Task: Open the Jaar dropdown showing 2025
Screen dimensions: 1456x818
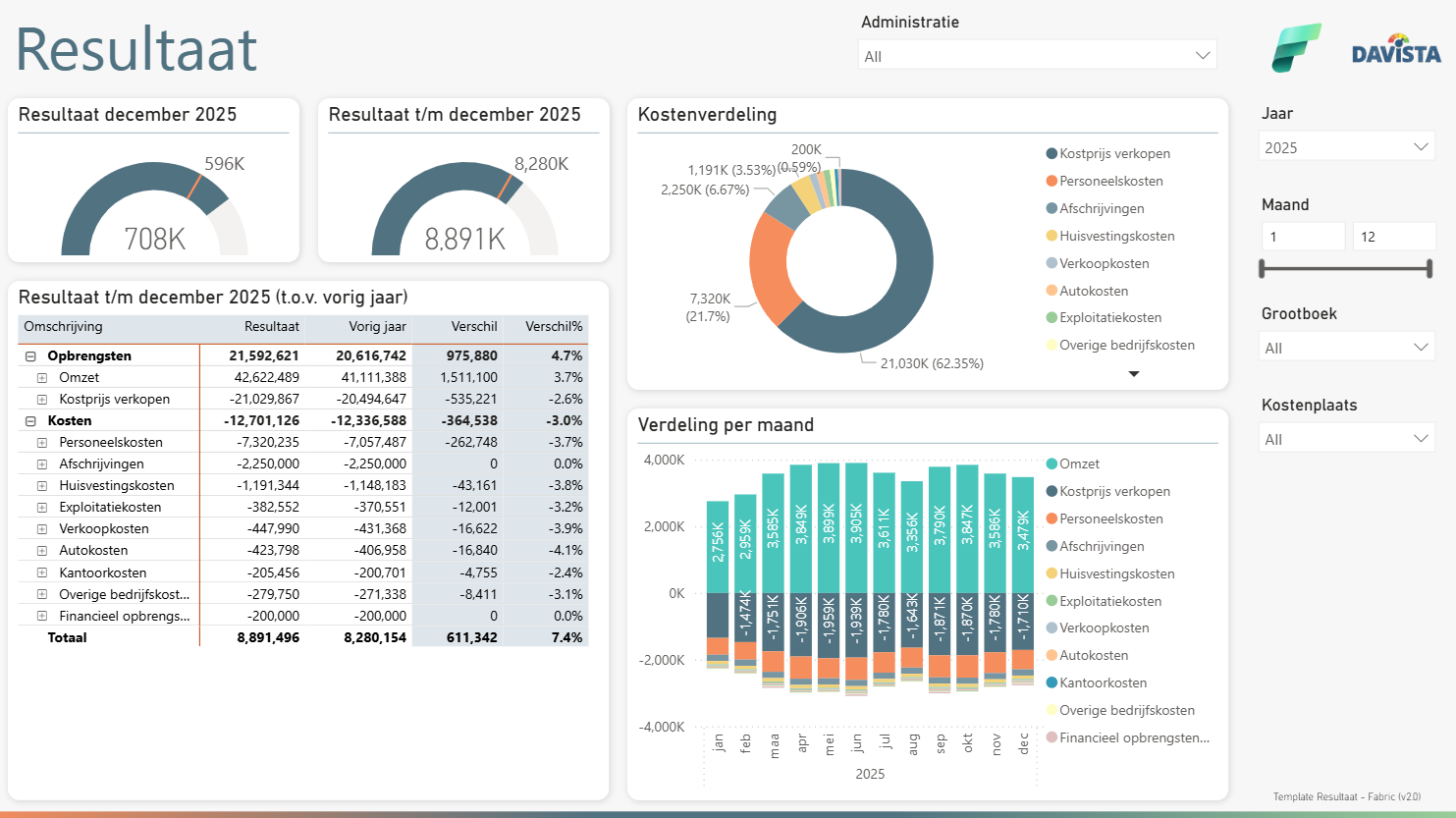Action: [1345, 147]
